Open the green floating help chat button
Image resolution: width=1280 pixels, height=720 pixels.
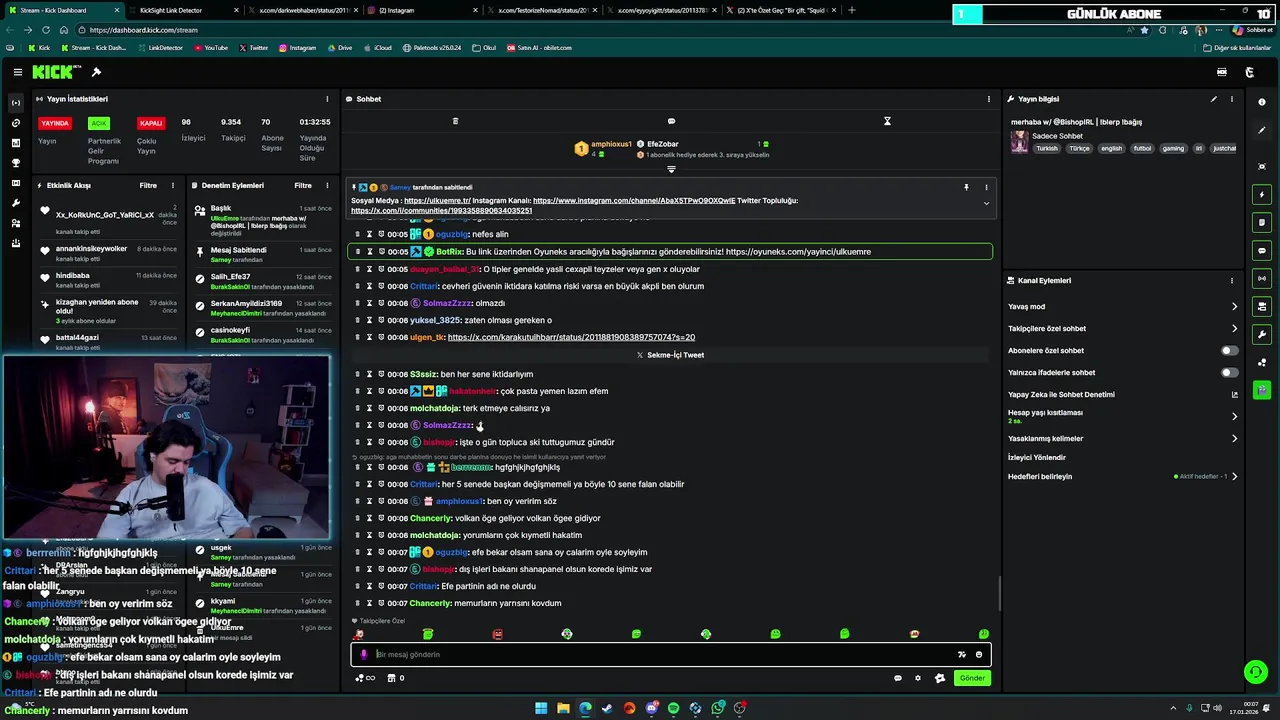(x=1255, y=672)
